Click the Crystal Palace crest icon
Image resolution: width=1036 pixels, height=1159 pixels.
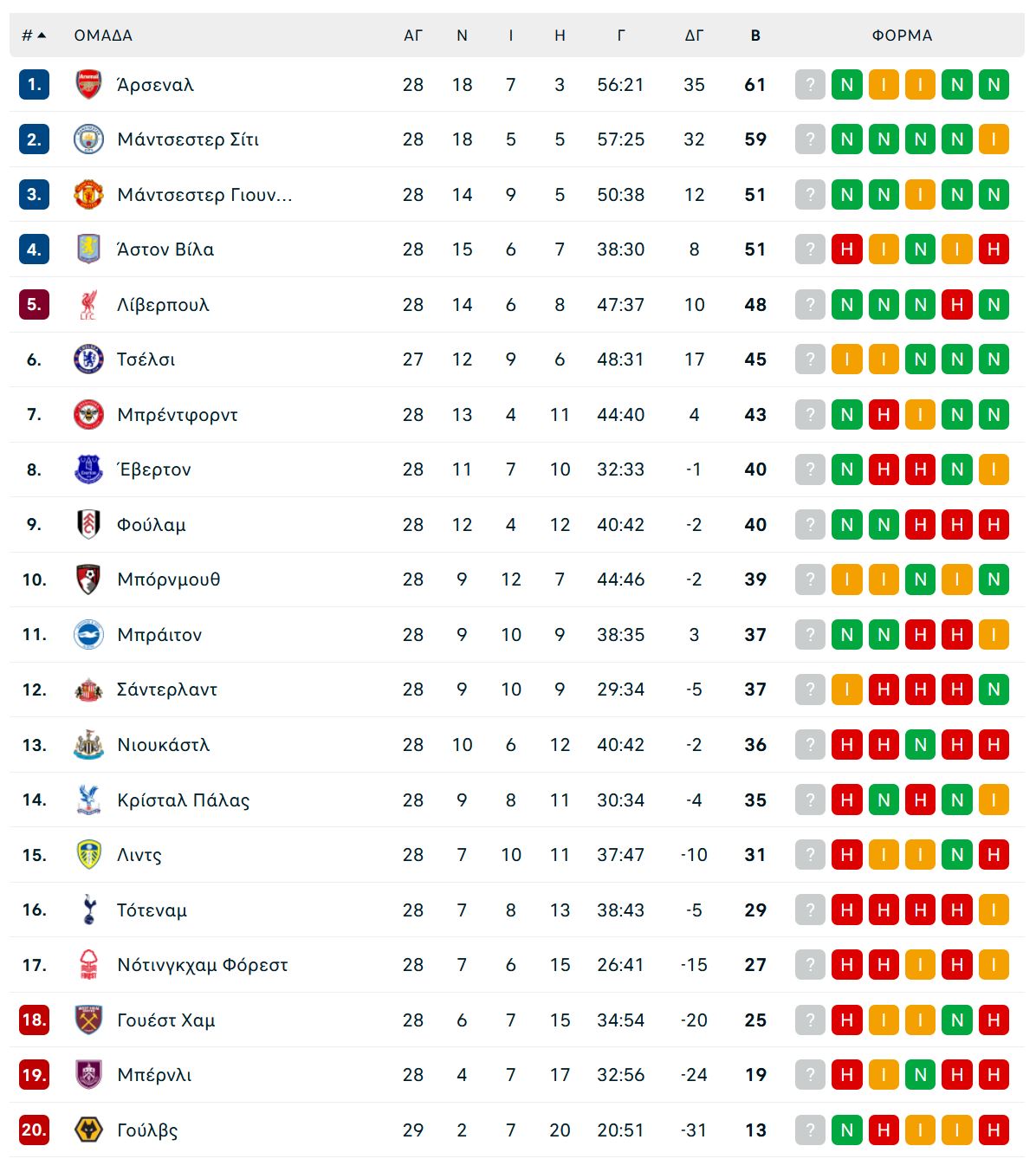(x=88, y=800)
